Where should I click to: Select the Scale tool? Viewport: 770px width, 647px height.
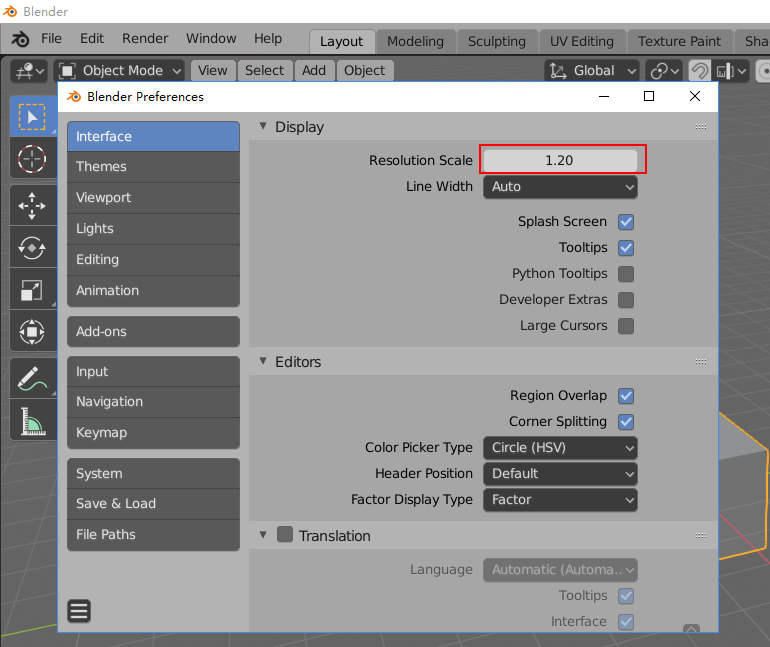(x=32, y=289)
